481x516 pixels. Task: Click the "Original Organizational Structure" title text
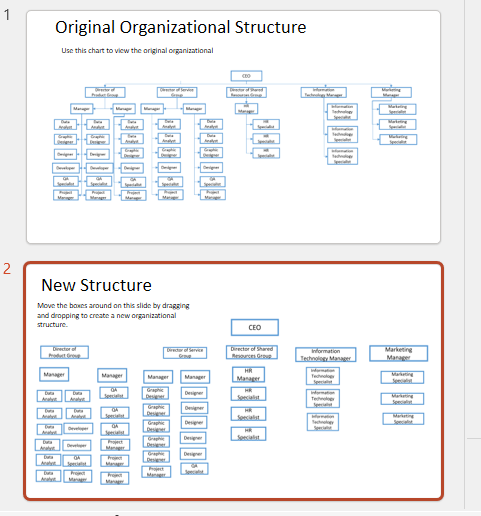pos(180,27)
